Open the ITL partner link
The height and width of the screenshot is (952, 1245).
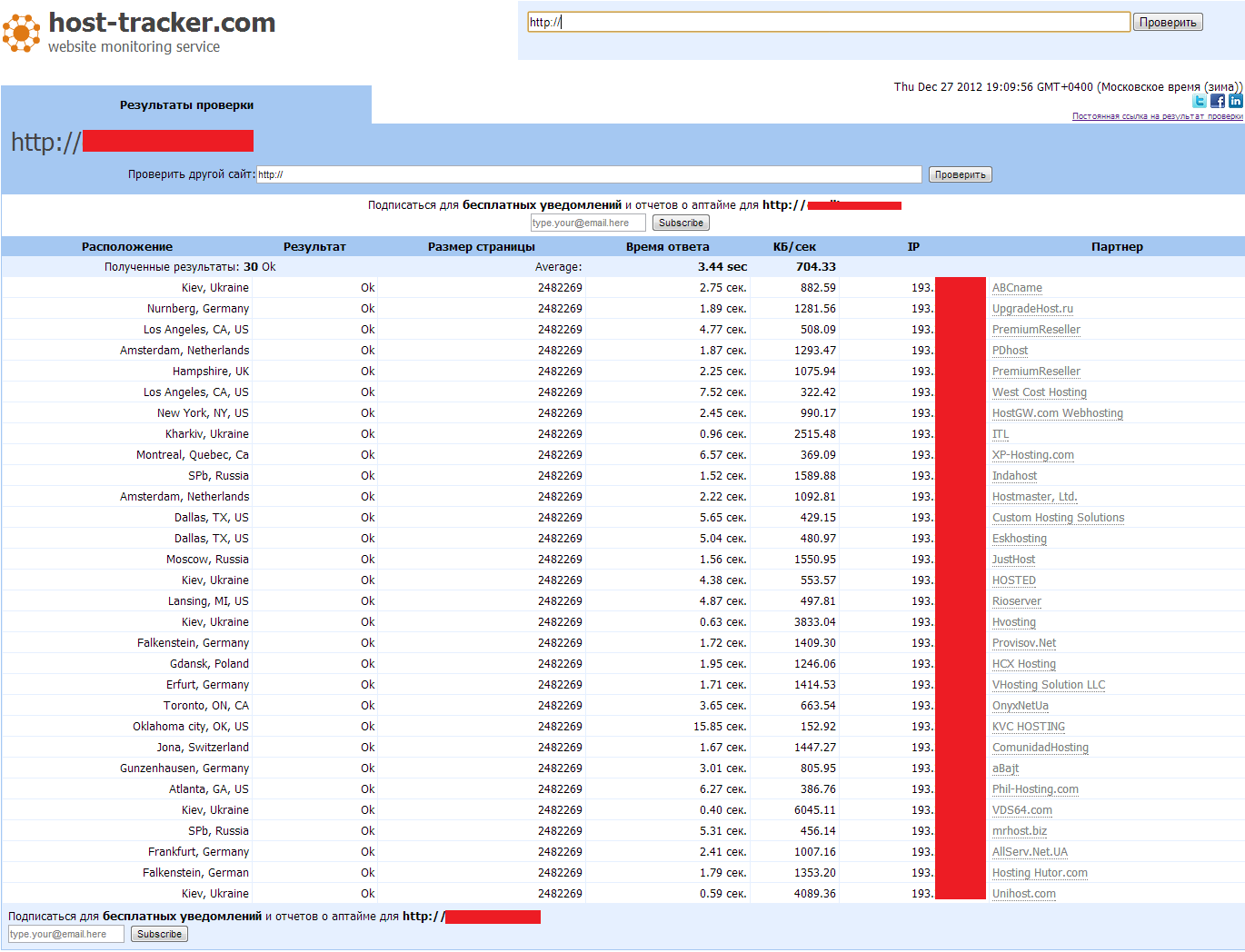(1001, 434)
